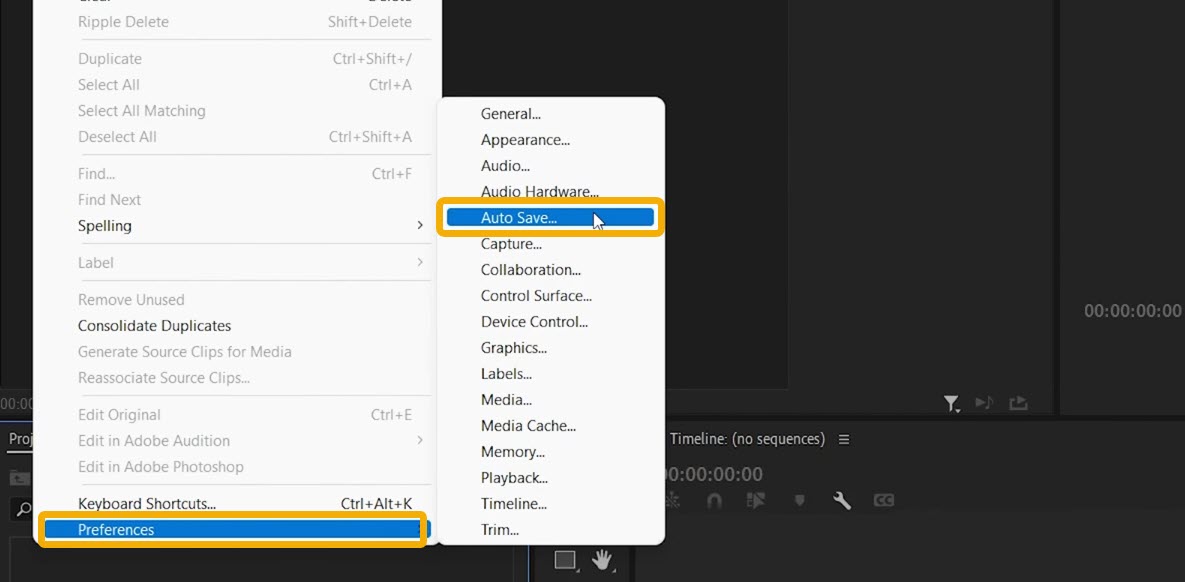Select the Hand tool at the bottom
This screenshot has height=582, width=1185.
[603, 562]
